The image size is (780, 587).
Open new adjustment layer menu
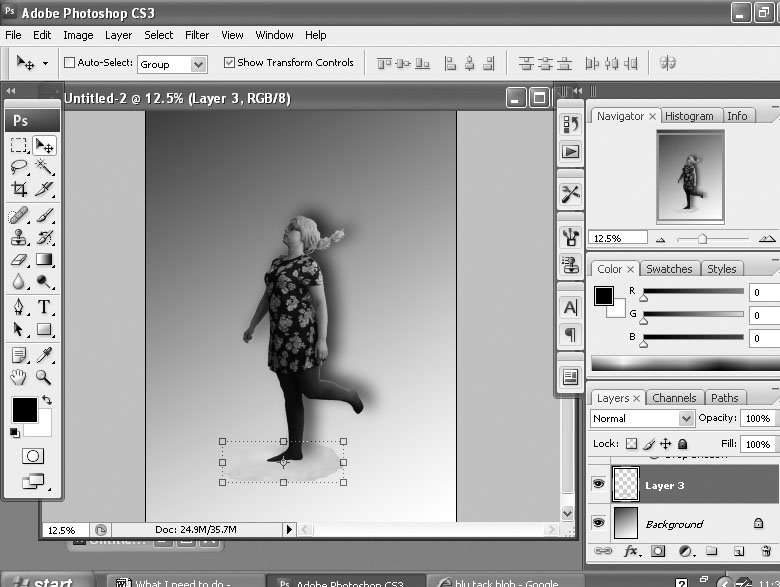pyautogui.click(x=686, y=551)
